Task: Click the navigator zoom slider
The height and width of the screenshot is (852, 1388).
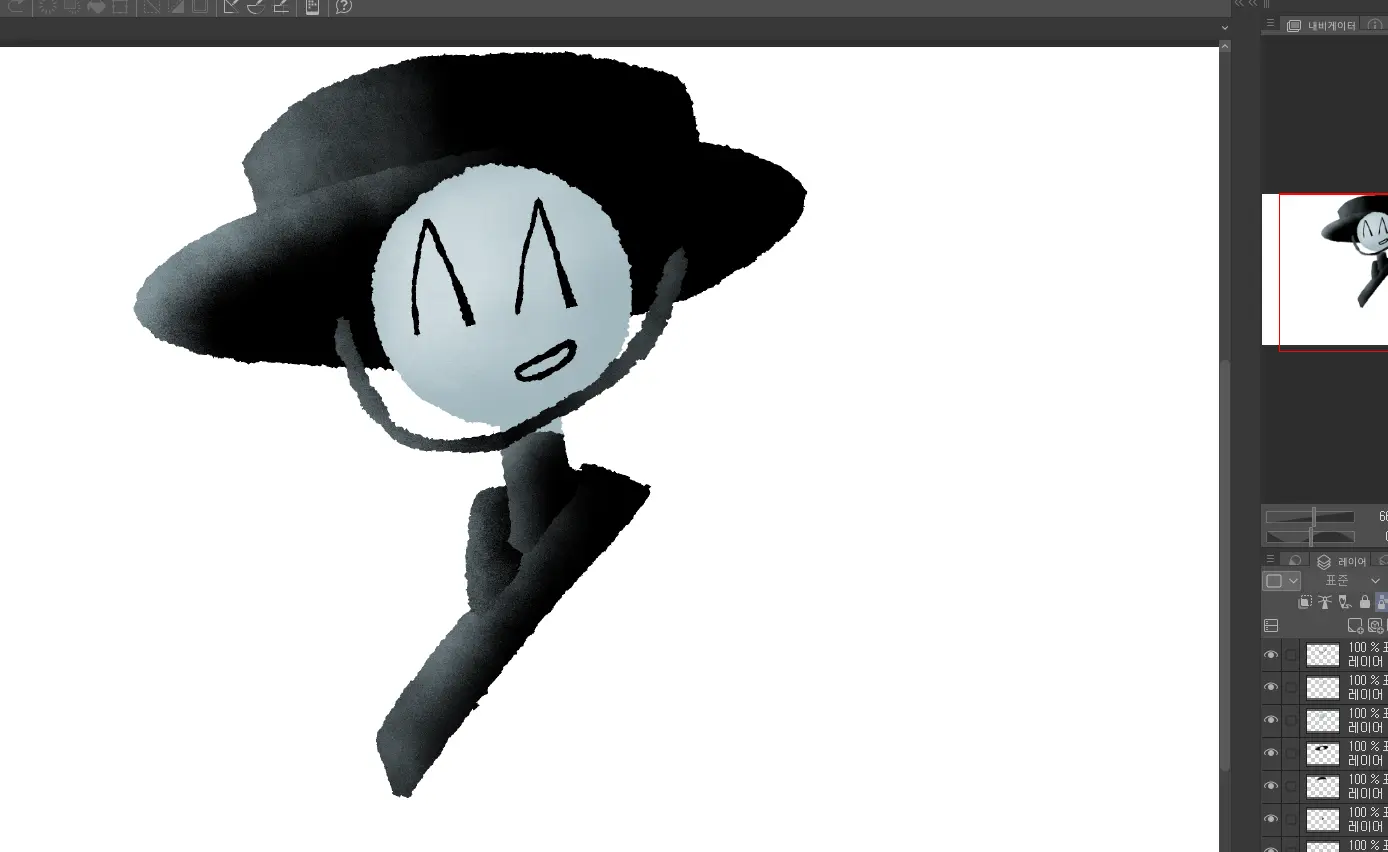Action: 1310,517
